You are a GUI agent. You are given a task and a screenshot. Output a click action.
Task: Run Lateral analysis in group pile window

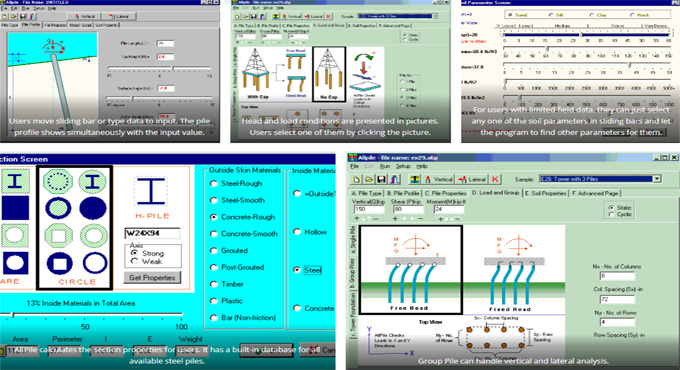tap(472, 179)
